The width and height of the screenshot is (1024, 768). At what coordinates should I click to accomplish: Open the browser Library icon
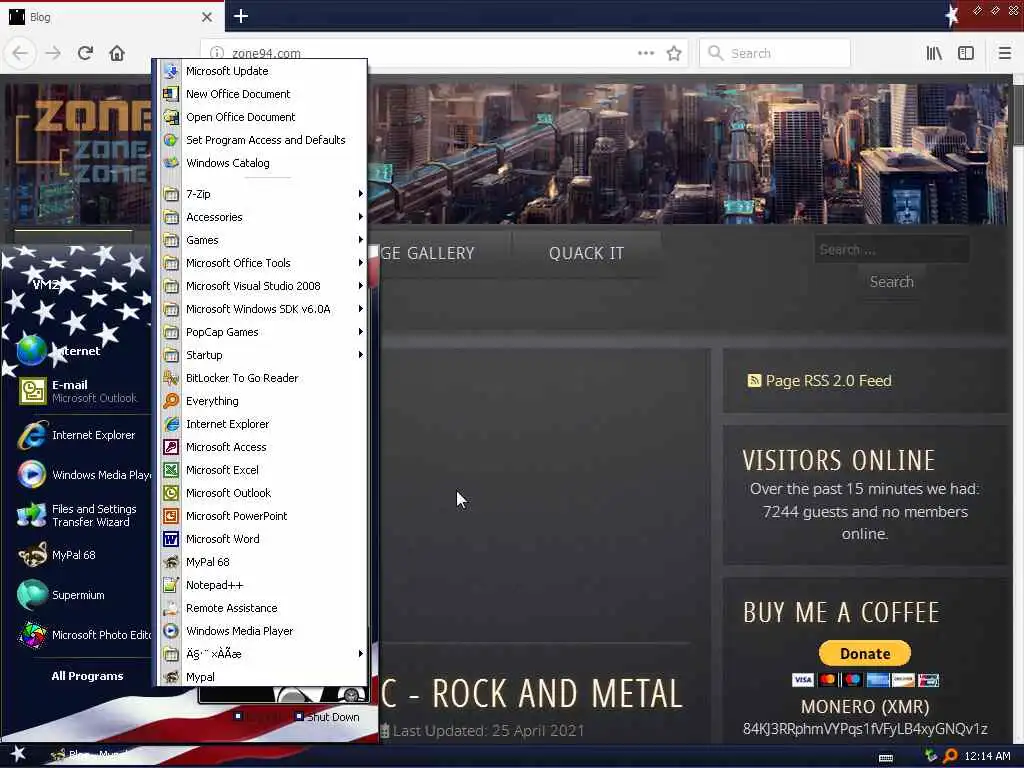coord(934,53)
